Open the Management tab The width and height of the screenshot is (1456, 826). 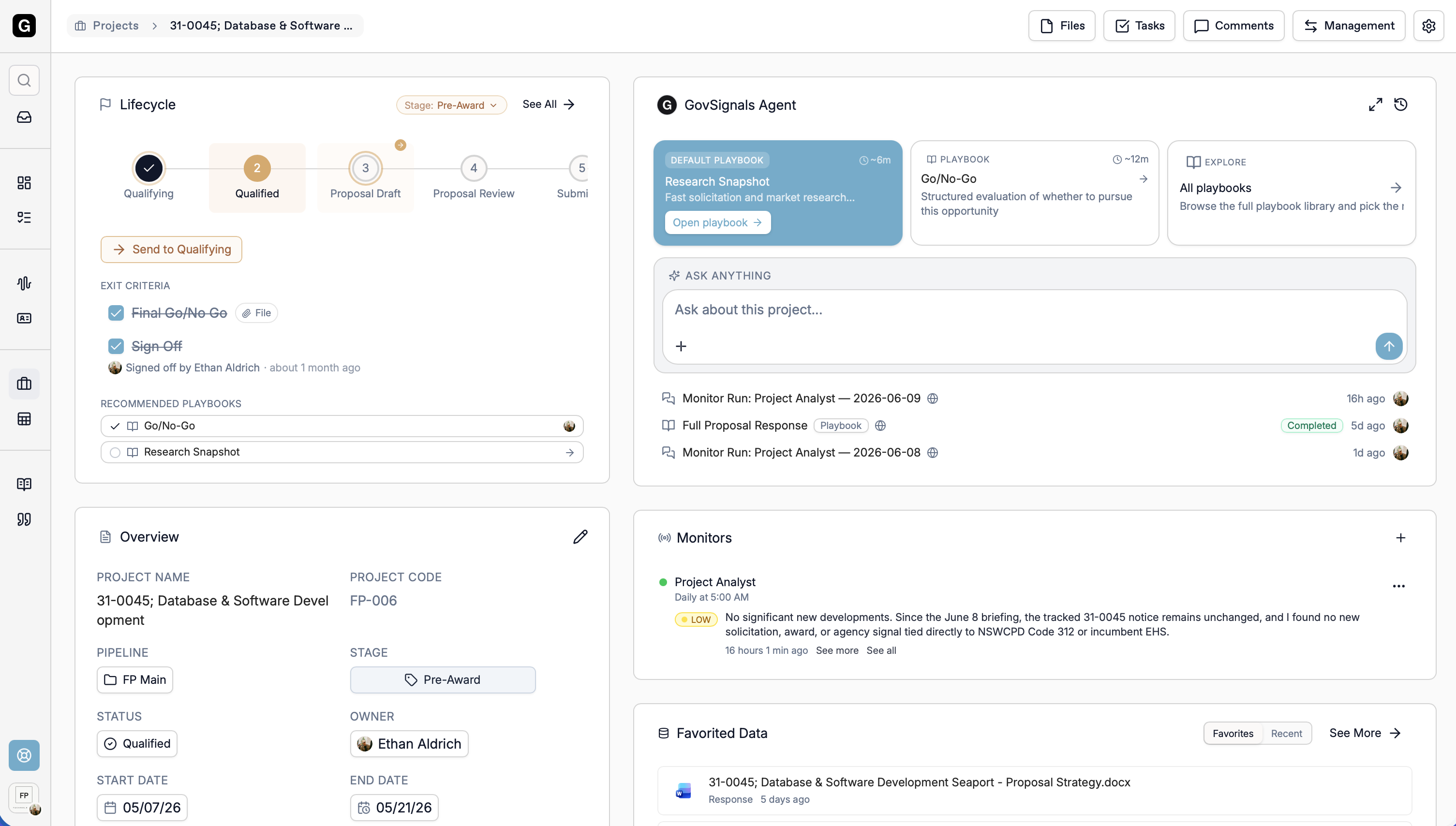tap(1349, 26)
